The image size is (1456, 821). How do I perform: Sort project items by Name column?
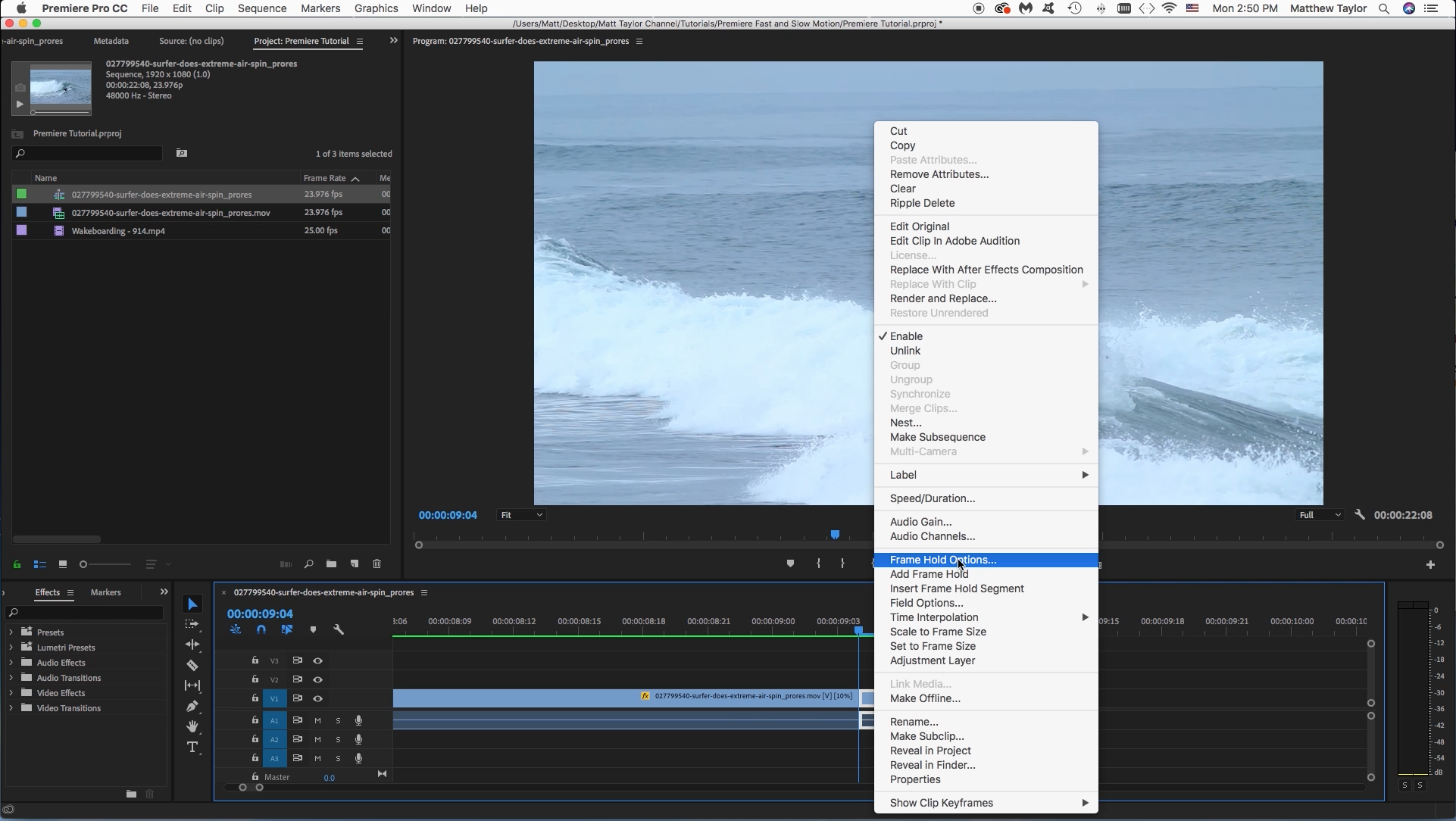coord(45,178)
